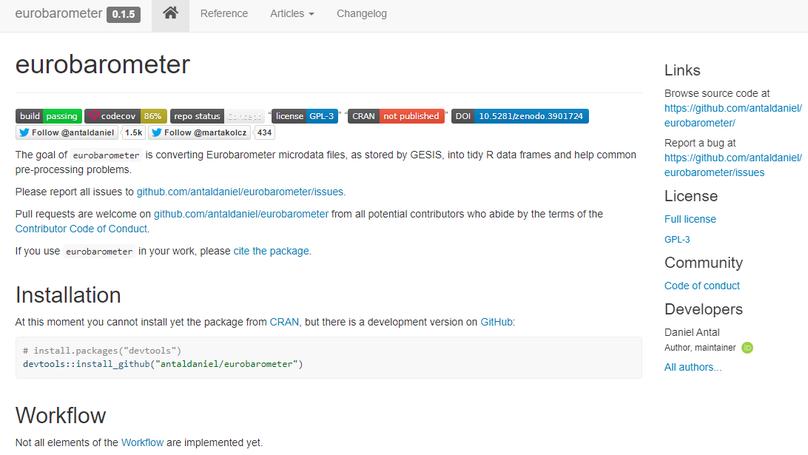Click the Follow @antaldaniel Twitter button
808x455 pixels.
(x=67, y=132)
